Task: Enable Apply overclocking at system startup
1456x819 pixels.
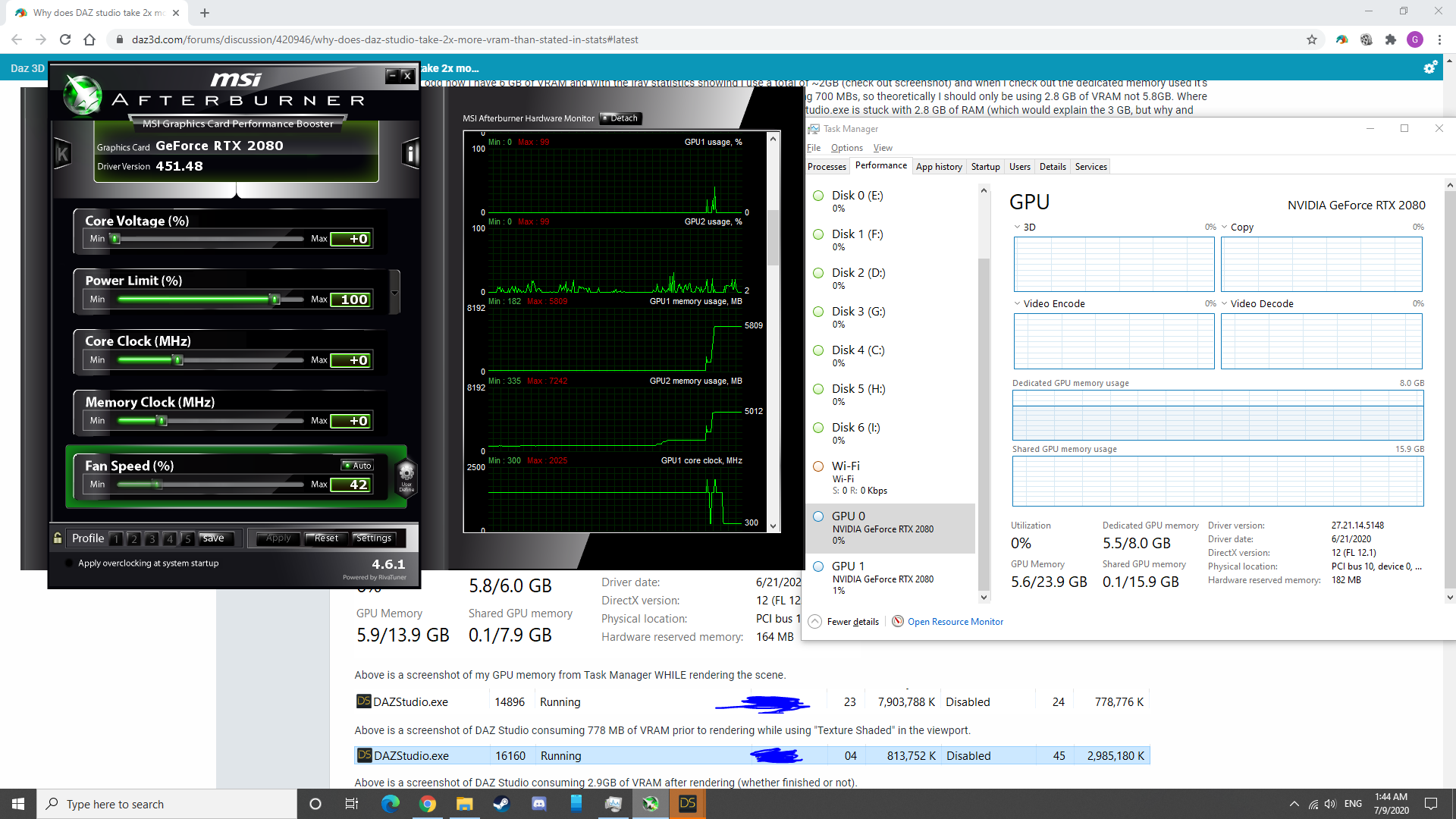Action: 70,563
